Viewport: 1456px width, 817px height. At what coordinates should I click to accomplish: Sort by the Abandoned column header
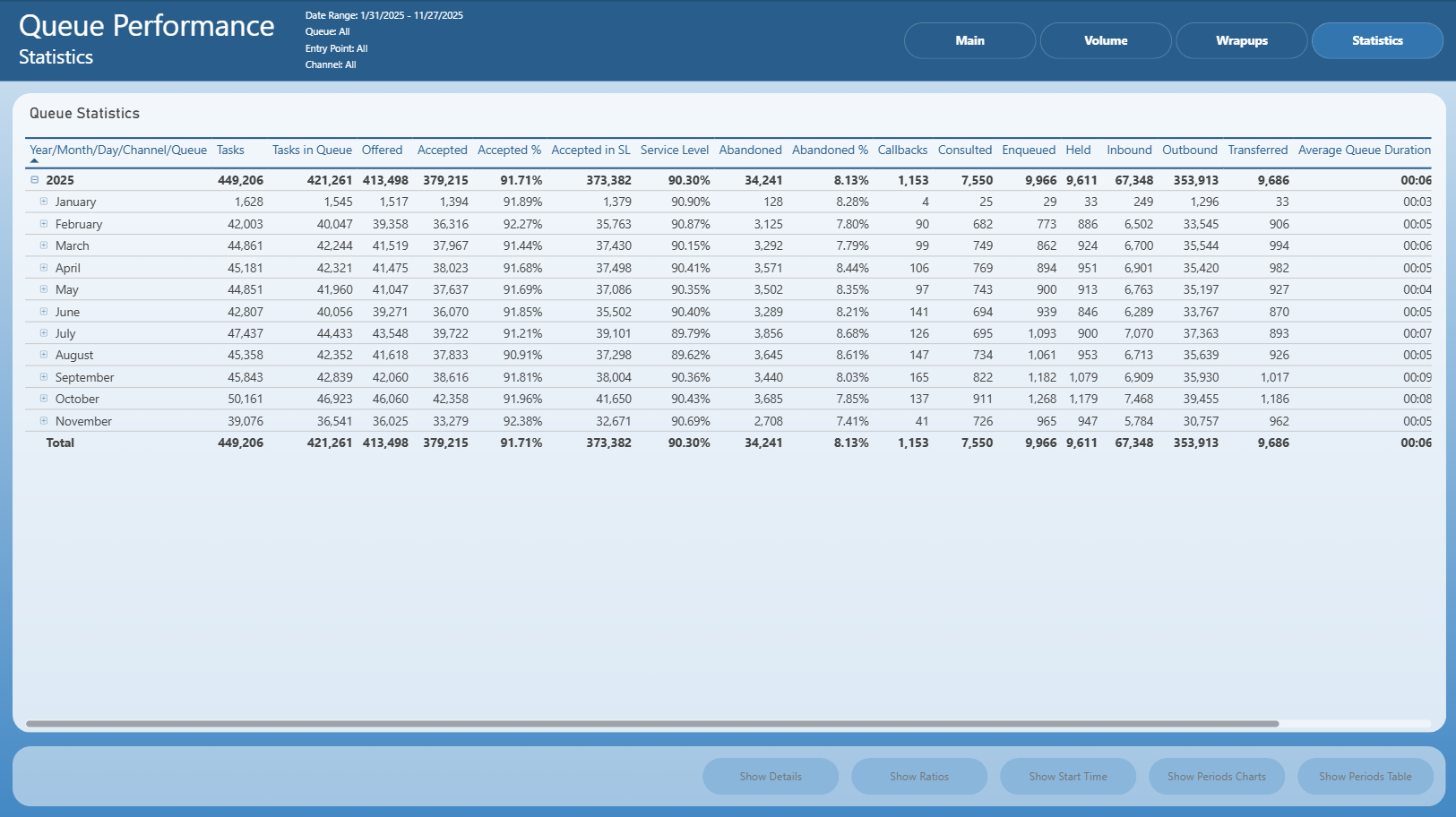pyautogui.click(x=750, y=150)
